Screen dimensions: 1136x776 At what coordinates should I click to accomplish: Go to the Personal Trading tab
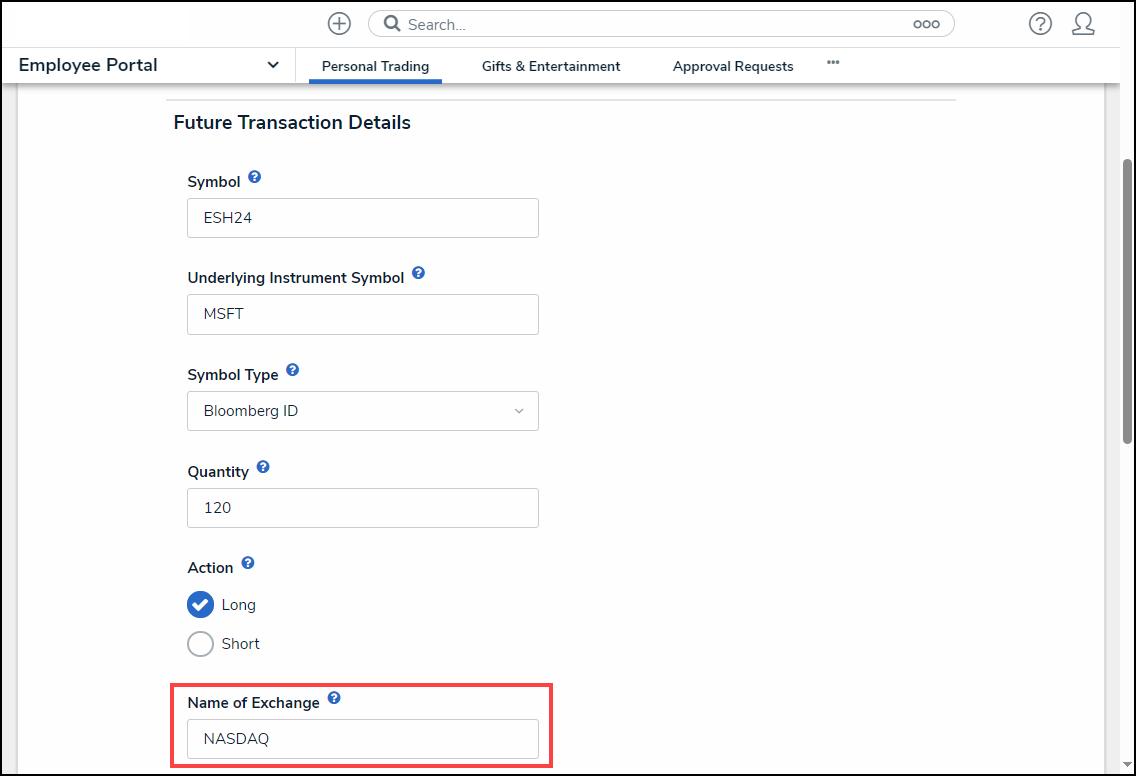pos(375,66)
